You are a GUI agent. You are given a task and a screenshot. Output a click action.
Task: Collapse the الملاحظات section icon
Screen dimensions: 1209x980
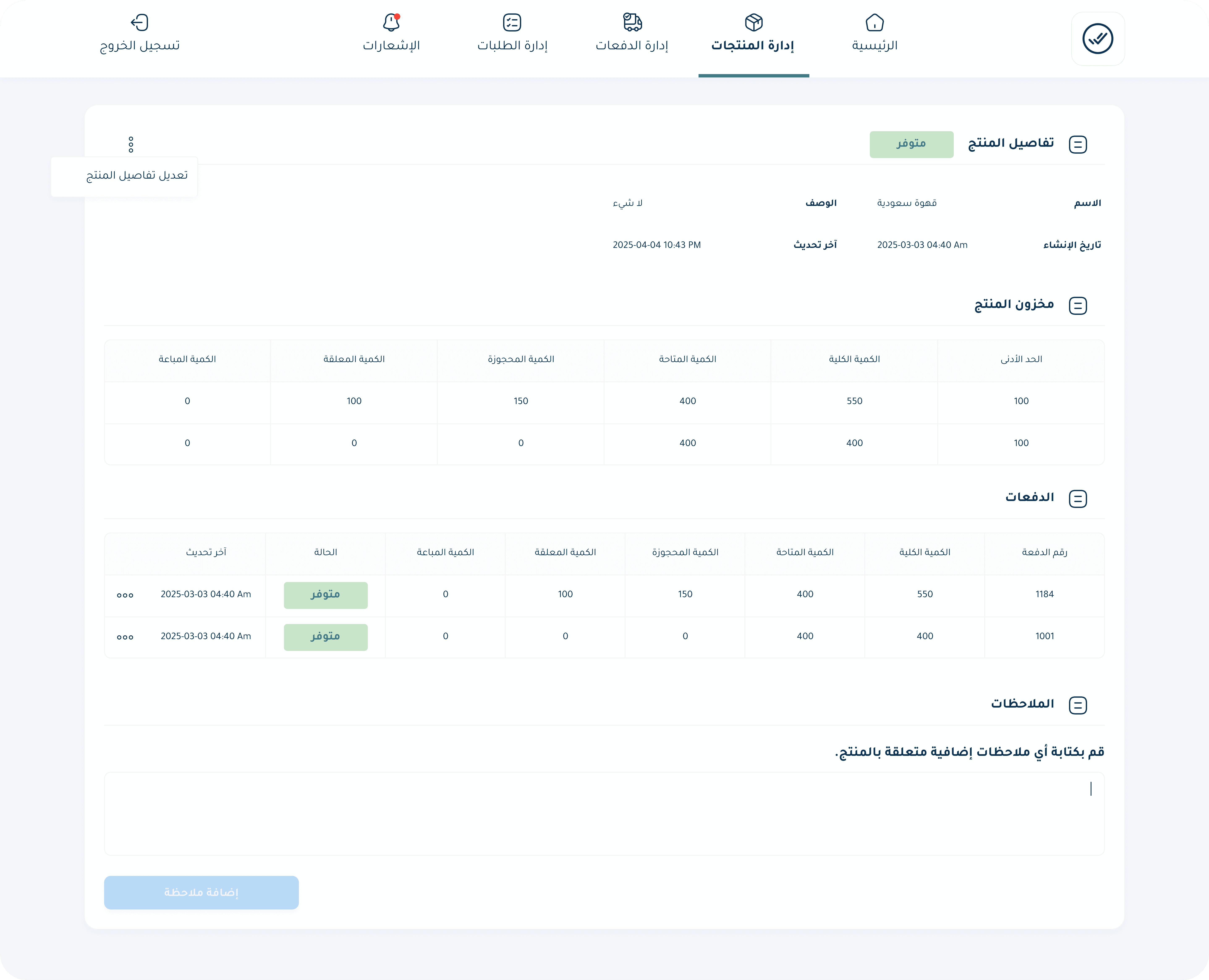(x=1077, y=705)
